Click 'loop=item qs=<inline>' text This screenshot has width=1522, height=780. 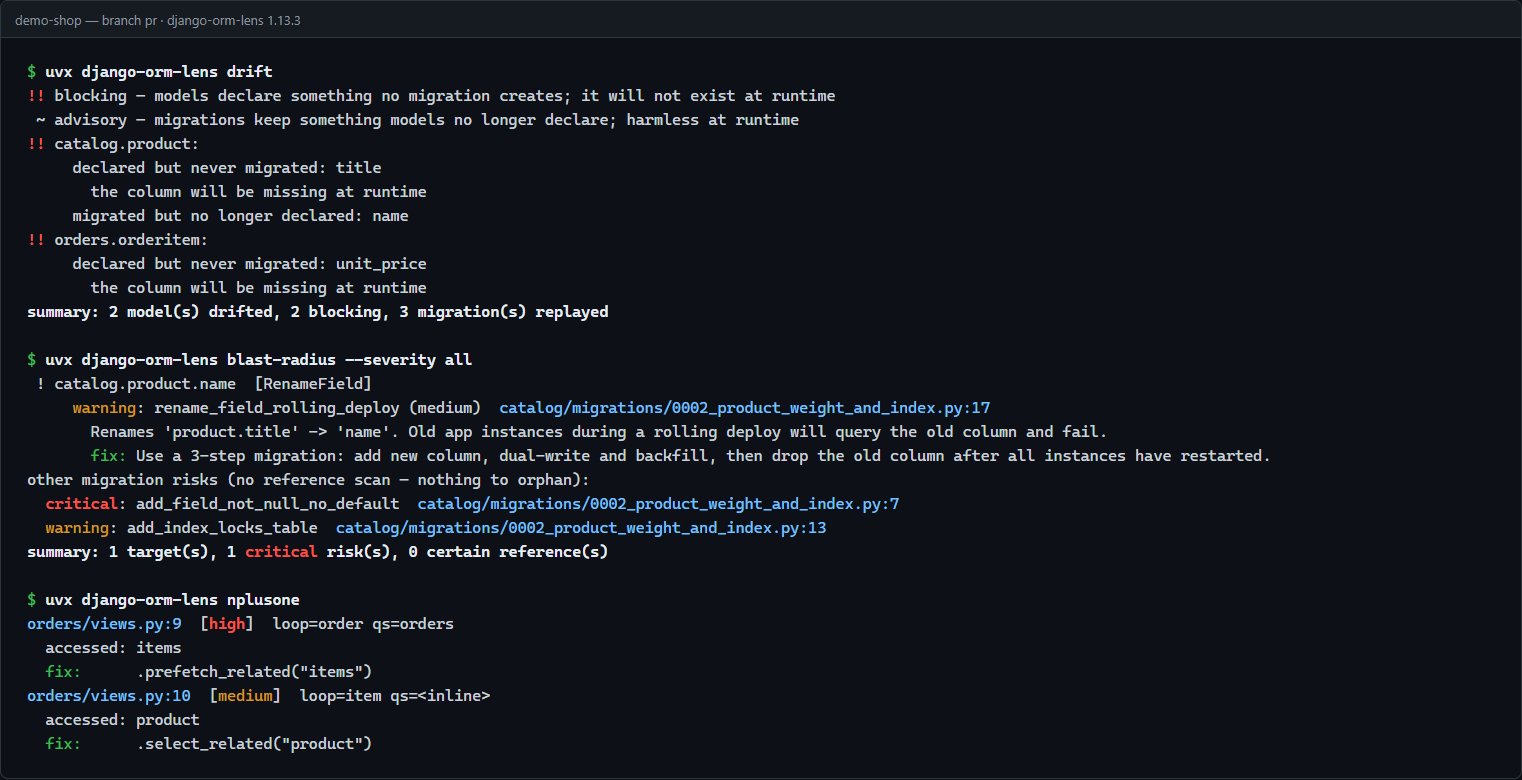[395, 696]
